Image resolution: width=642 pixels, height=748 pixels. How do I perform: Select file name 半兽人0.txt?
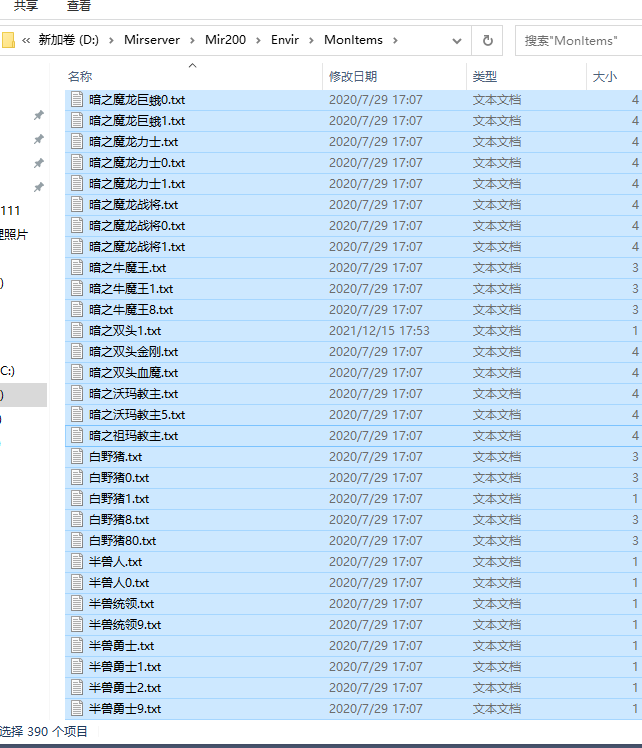(x=119, y=582)
